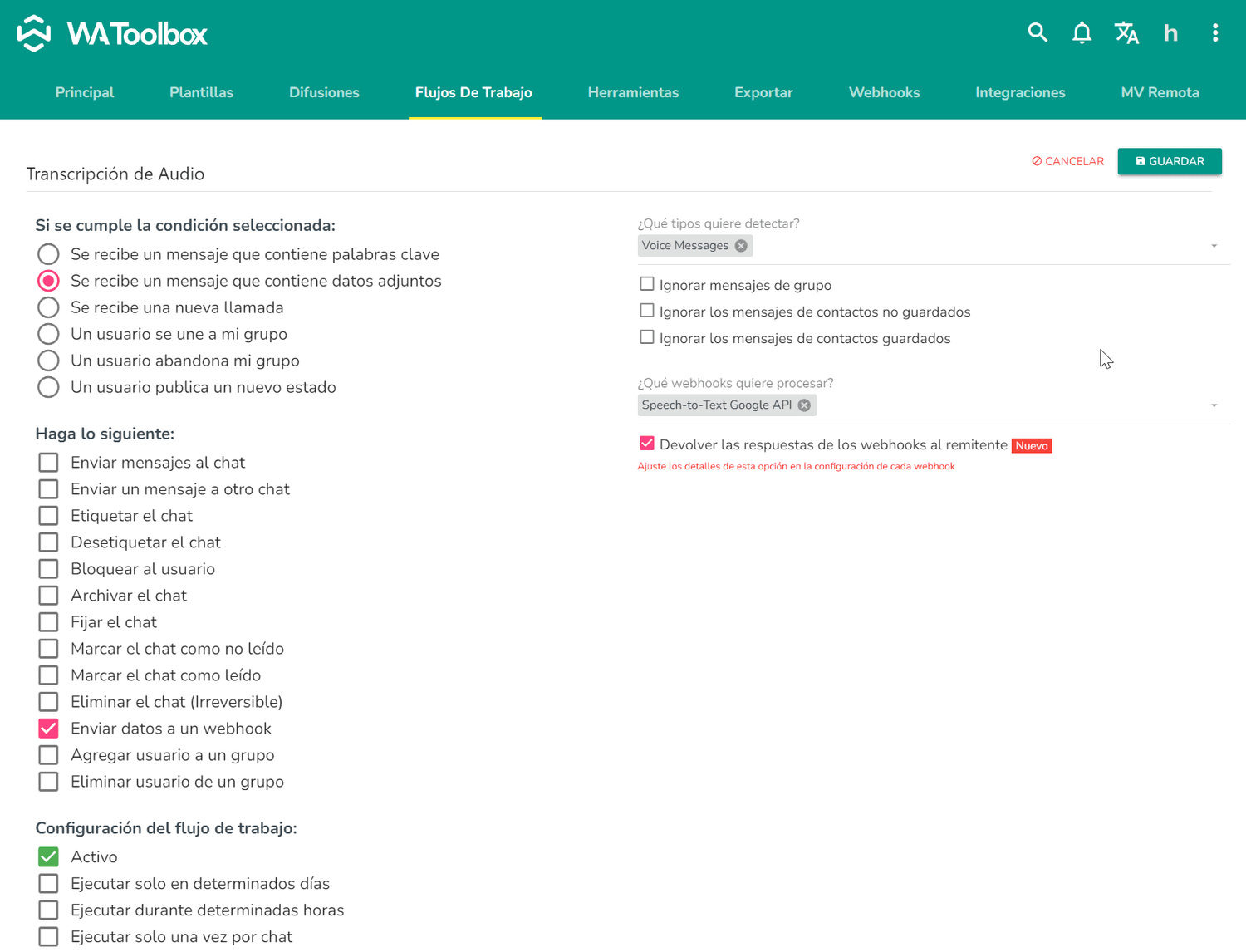The image size is (1246, 952).
Task: Enable 'Ignorar mensajes de grupo'
Action: point(647,283)
